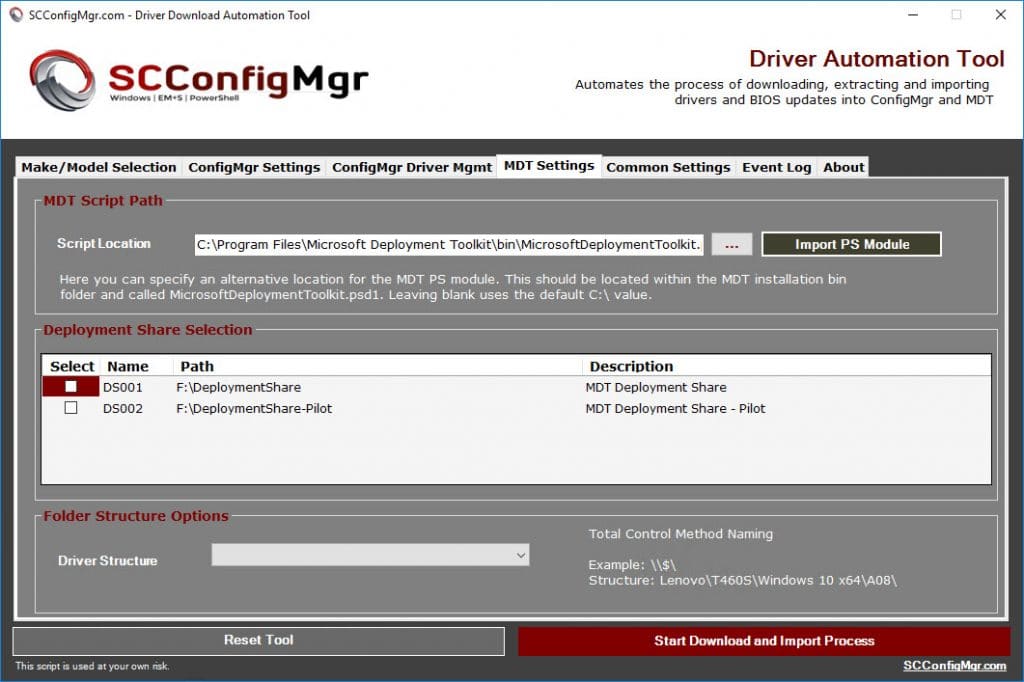Screen dimensions: 1024x682
Task: Start Download and Import Process
Action: point(764,641)
